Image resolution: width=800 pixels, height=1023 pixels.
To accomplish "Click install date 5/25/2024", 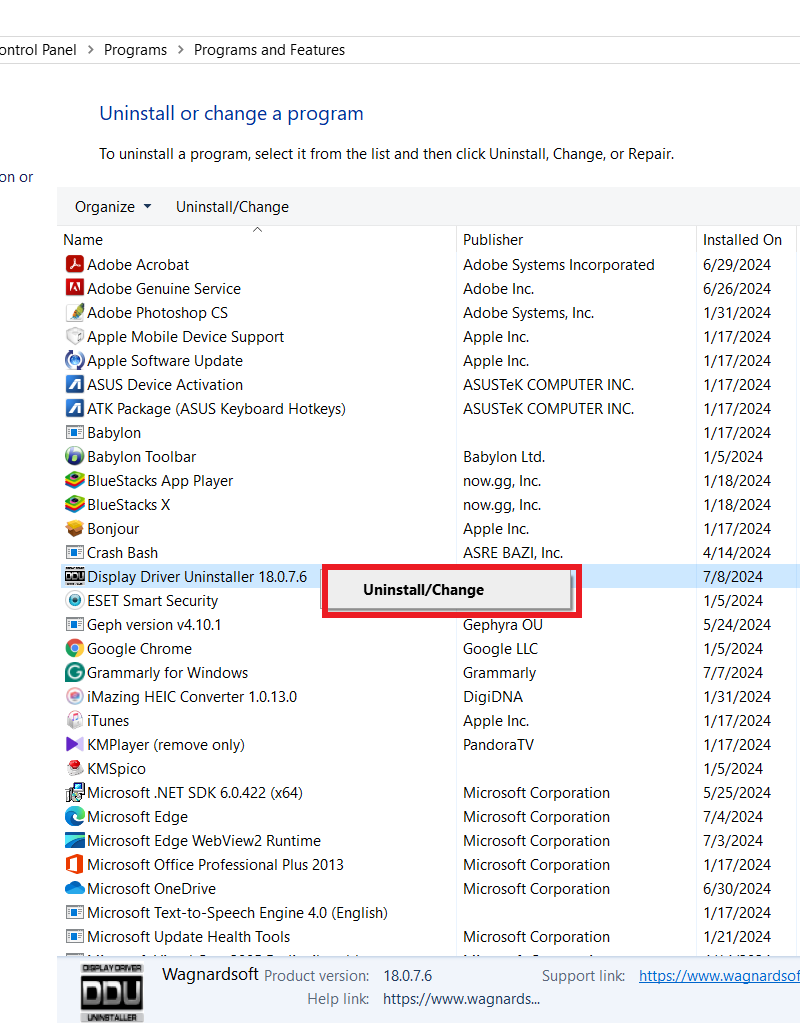I will tap(737, 792).
